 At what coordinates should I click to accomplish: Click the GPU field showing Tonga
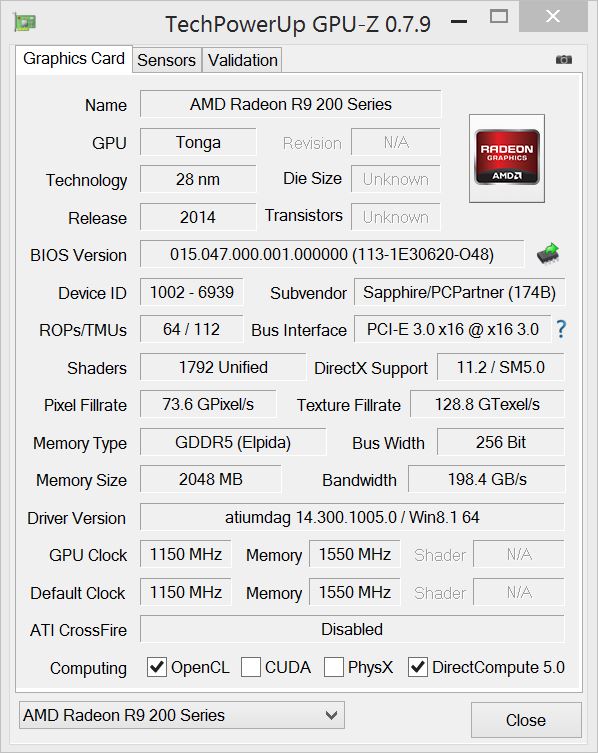point(198,142)
